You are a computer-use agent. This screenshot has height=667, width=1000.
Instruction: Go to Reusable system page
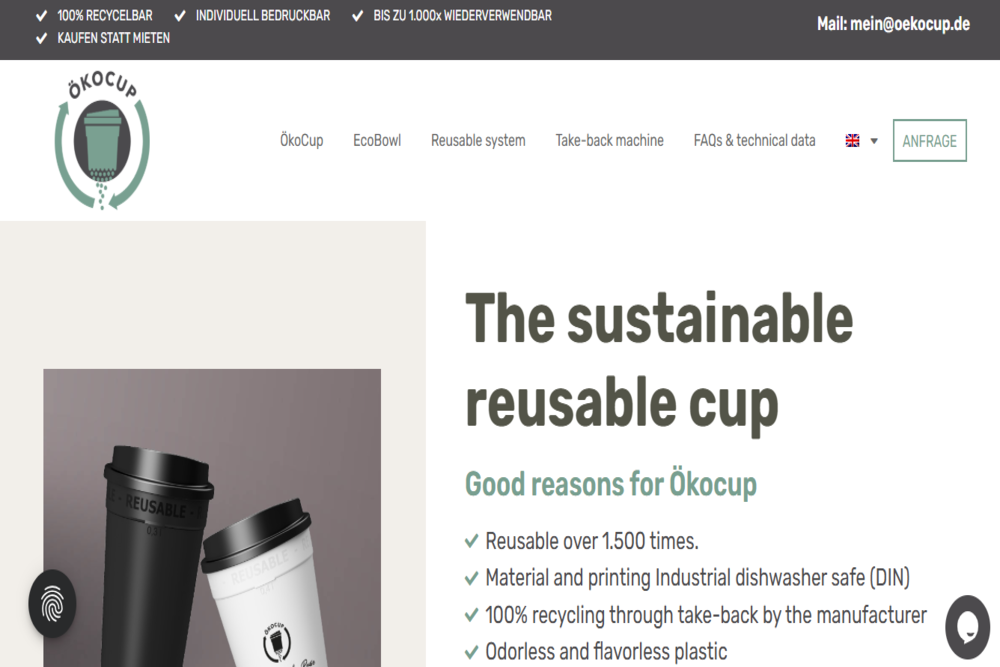tap(478, 140)
